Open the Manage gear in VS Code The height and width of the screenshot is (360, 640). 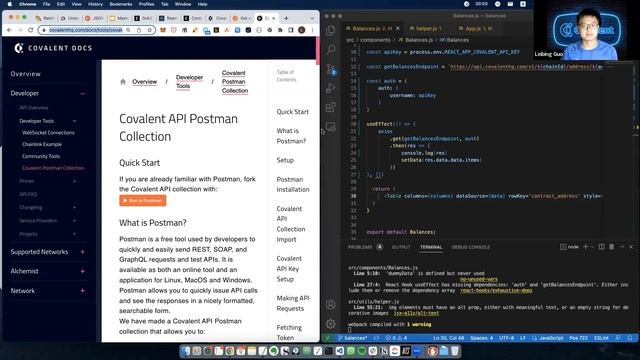[x=331, y=324]
